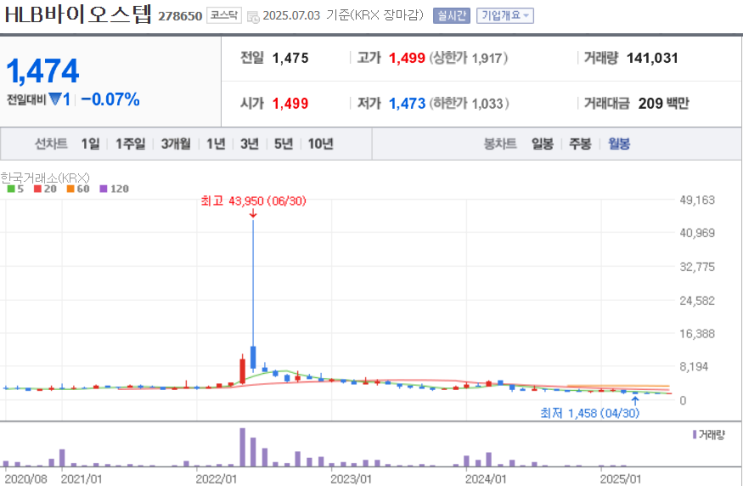Switch chart to 1년 range
The image size is (743, 486).
[216, 144]
